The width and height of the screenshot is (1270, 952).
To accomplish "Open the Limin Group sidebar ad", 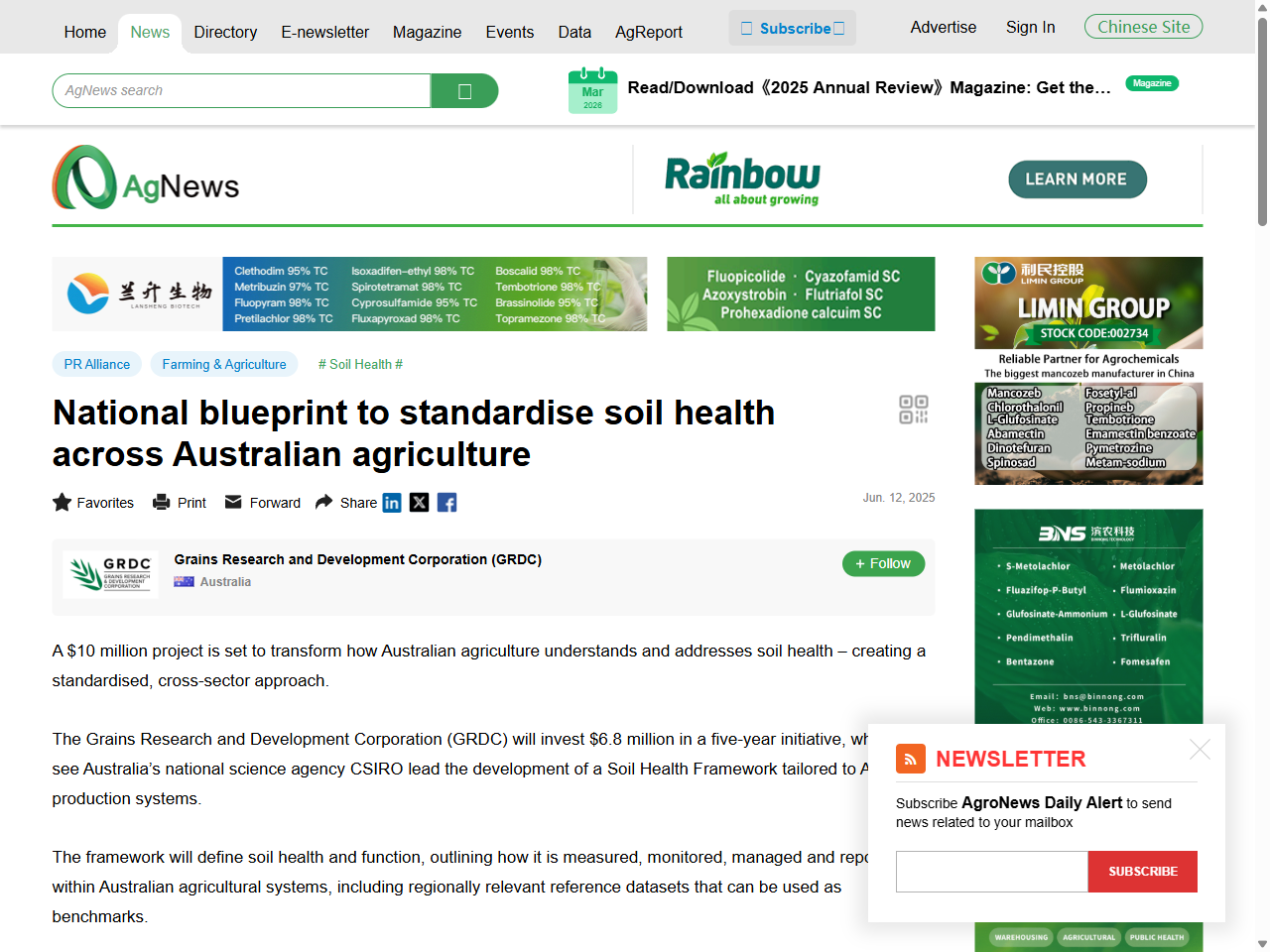I will click(1088, 371).
